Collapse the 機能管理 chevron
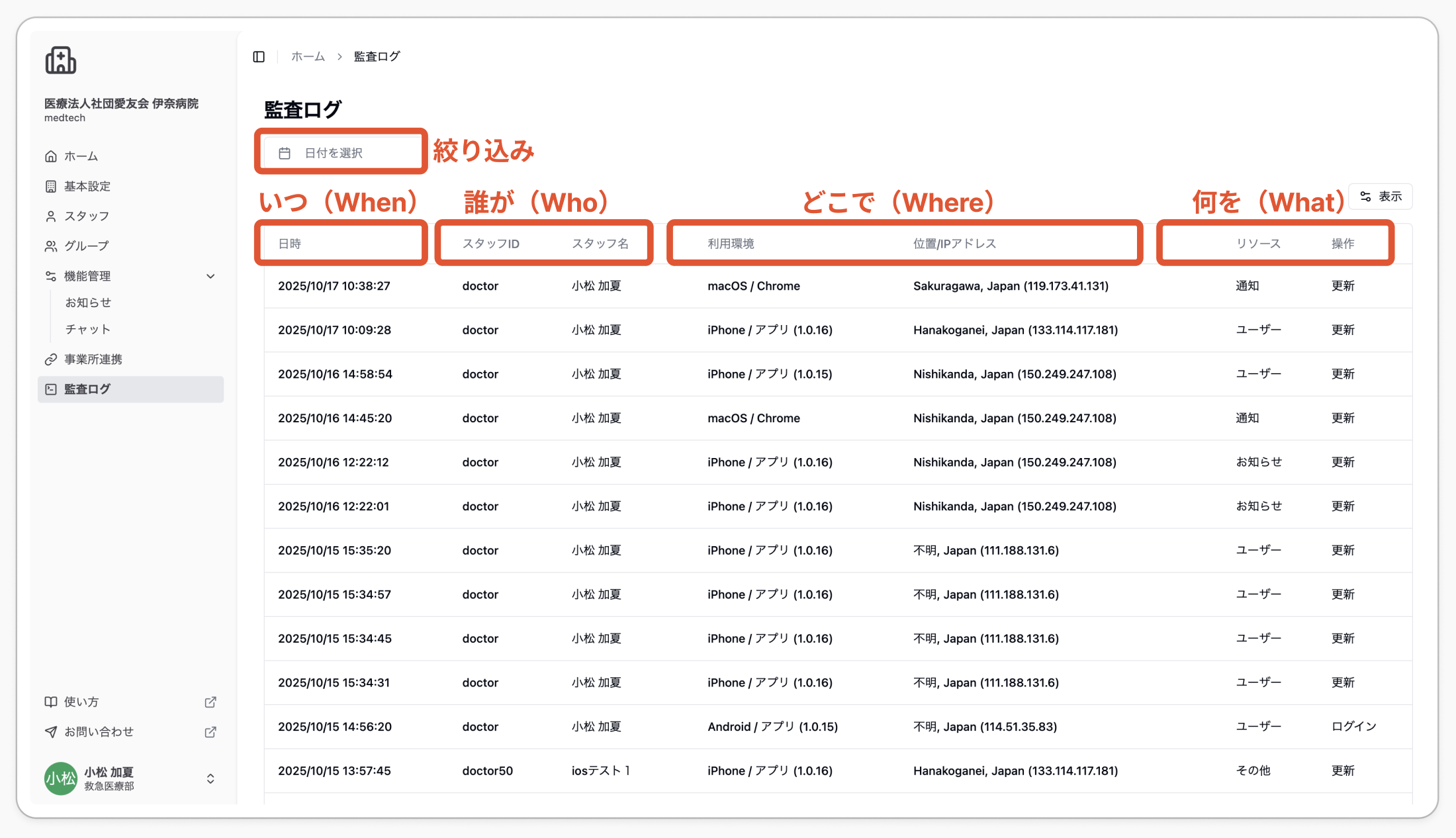 point(210,276)
